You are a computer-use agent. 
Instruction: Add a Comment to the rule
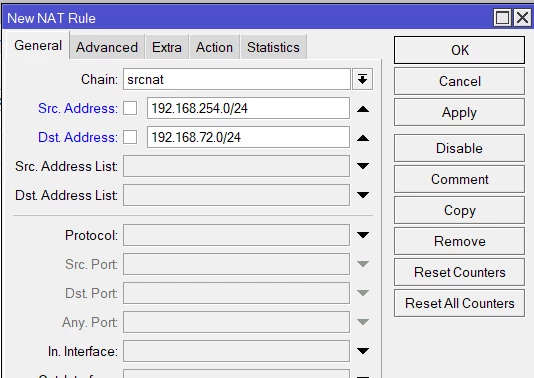pyautogui.click(x=459, y=179)
